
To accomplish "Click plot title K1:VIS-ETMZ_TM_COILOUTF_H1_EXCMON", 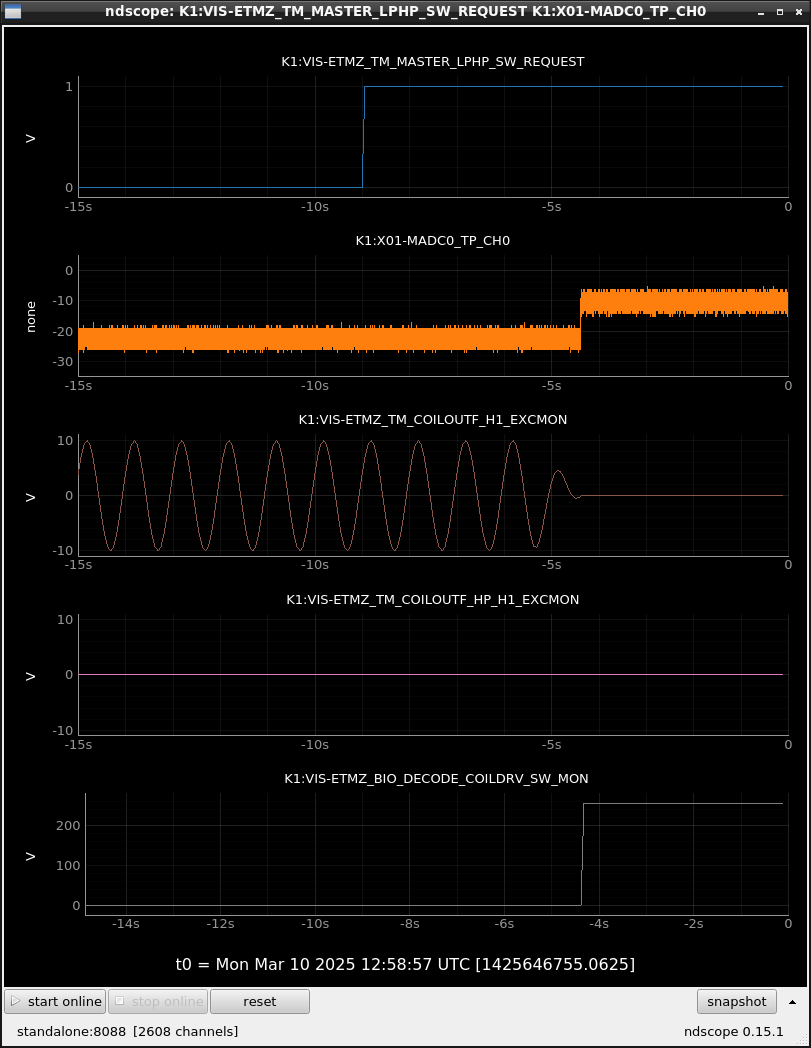I will tap(433, 420).
